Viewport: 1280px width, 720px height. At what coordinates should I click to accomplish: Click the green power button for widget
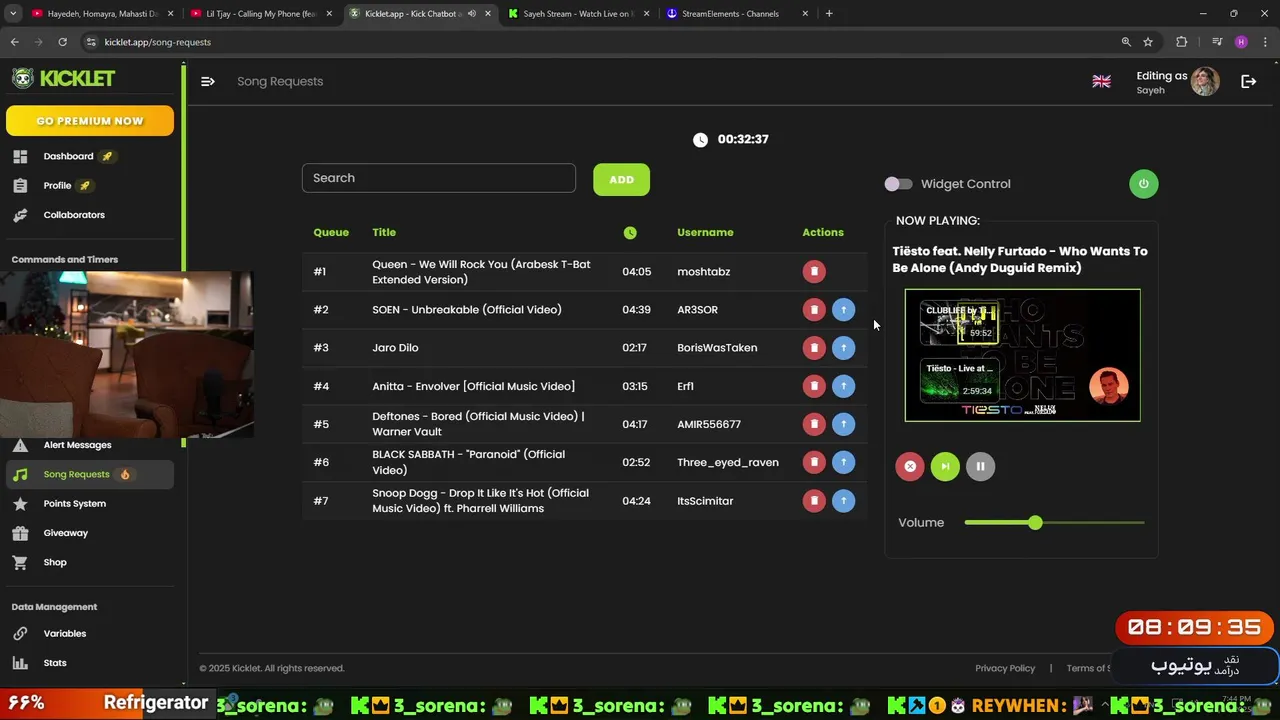click(1143, 184)
